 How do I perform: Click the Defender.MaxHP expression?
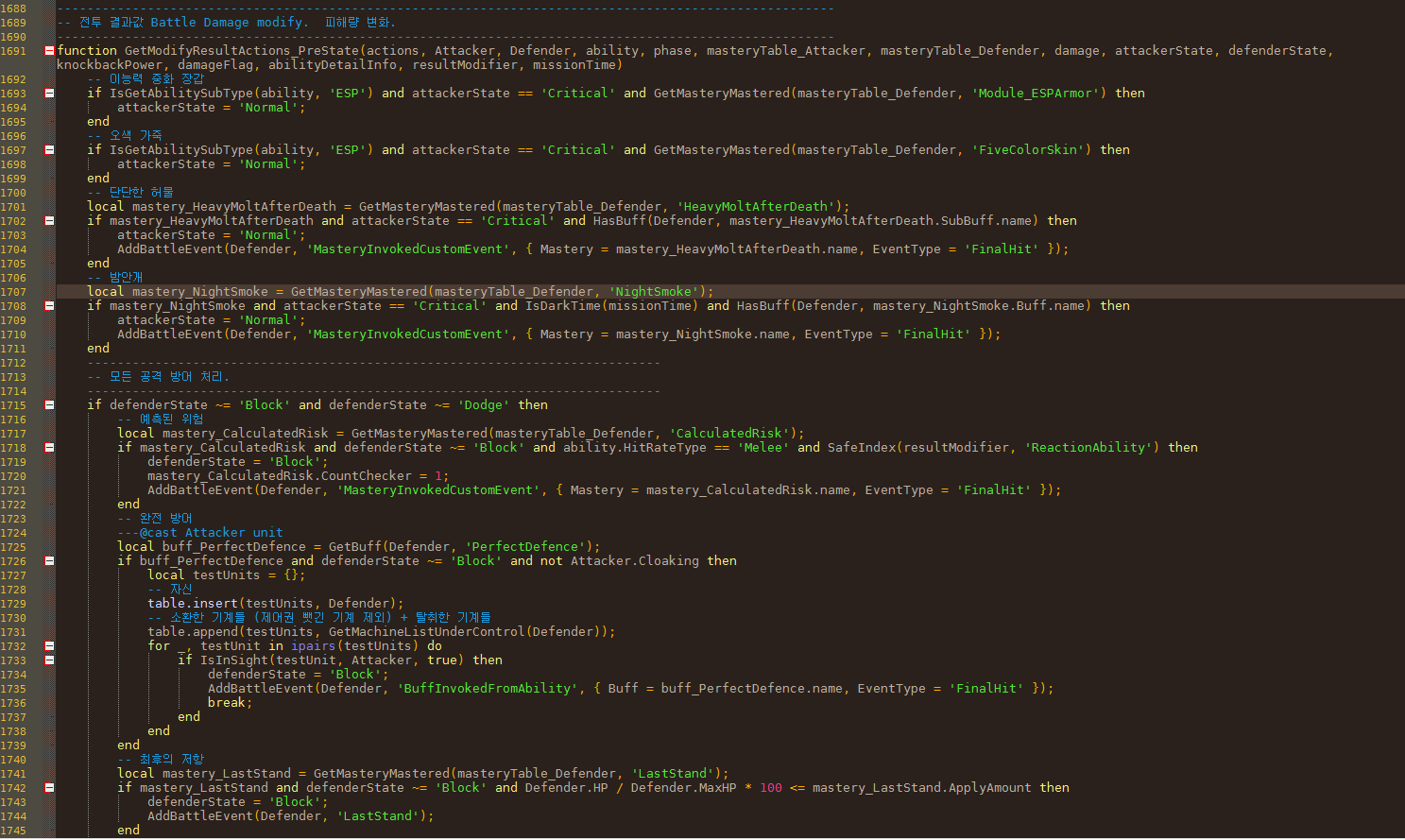684,788
